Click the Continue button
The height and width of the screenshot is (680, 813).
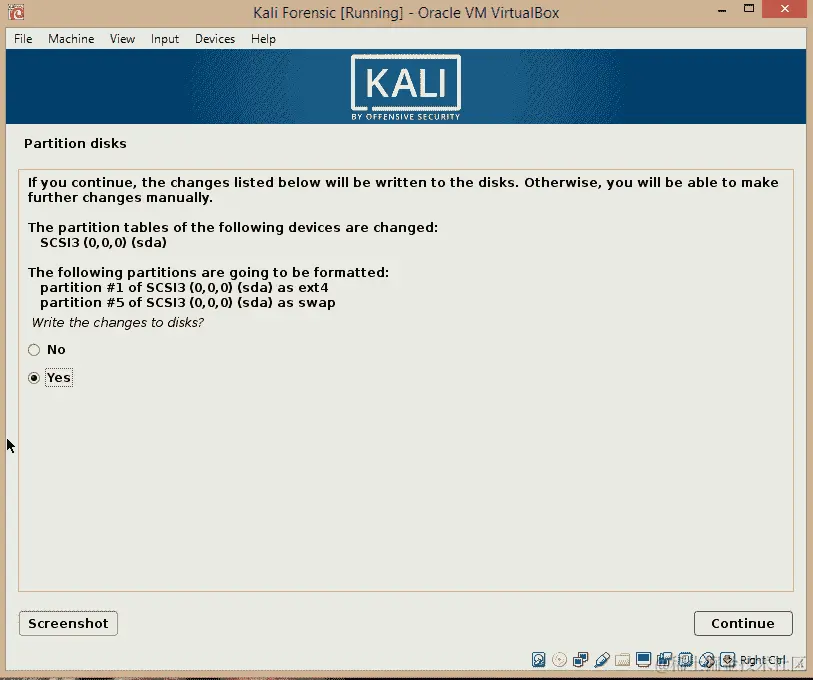(743, 623)
